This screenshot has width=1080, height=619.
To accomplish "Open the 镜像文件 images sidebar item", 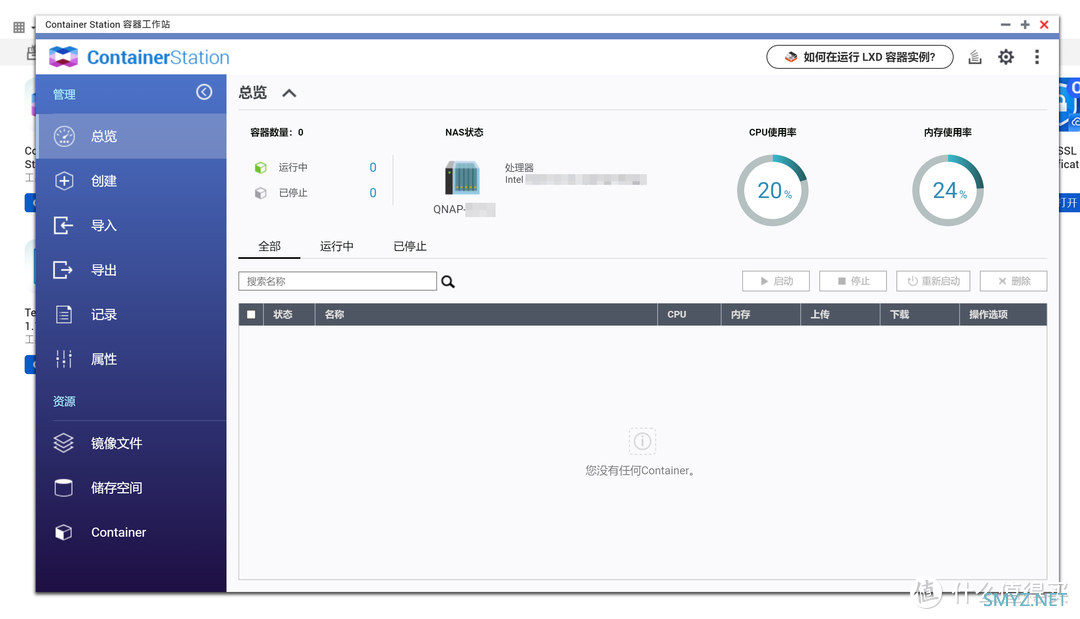I will click(x=131, y=443).
